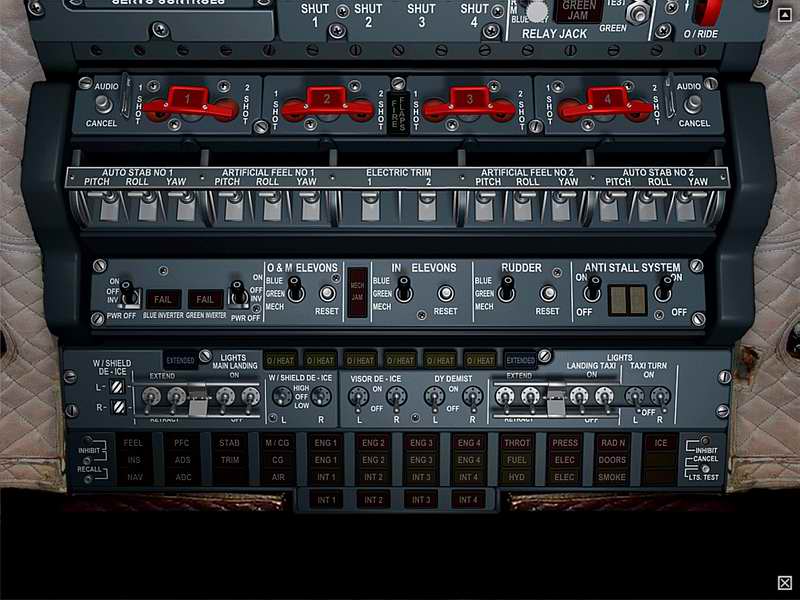
Task: Click the MECH JAM warning light
Action: [x=357, y=292]
